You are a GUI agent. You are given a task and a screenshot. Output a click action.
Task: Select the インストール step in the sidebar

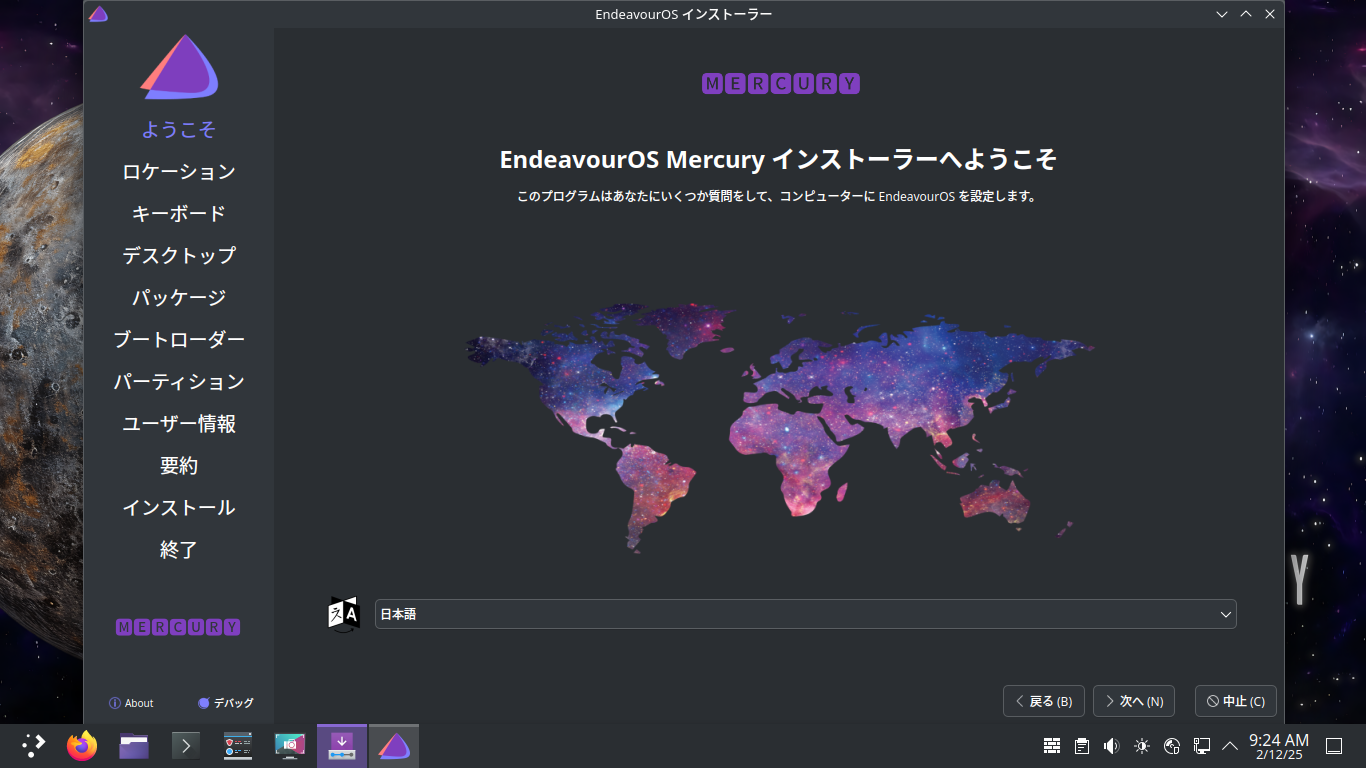pos(179,508)
